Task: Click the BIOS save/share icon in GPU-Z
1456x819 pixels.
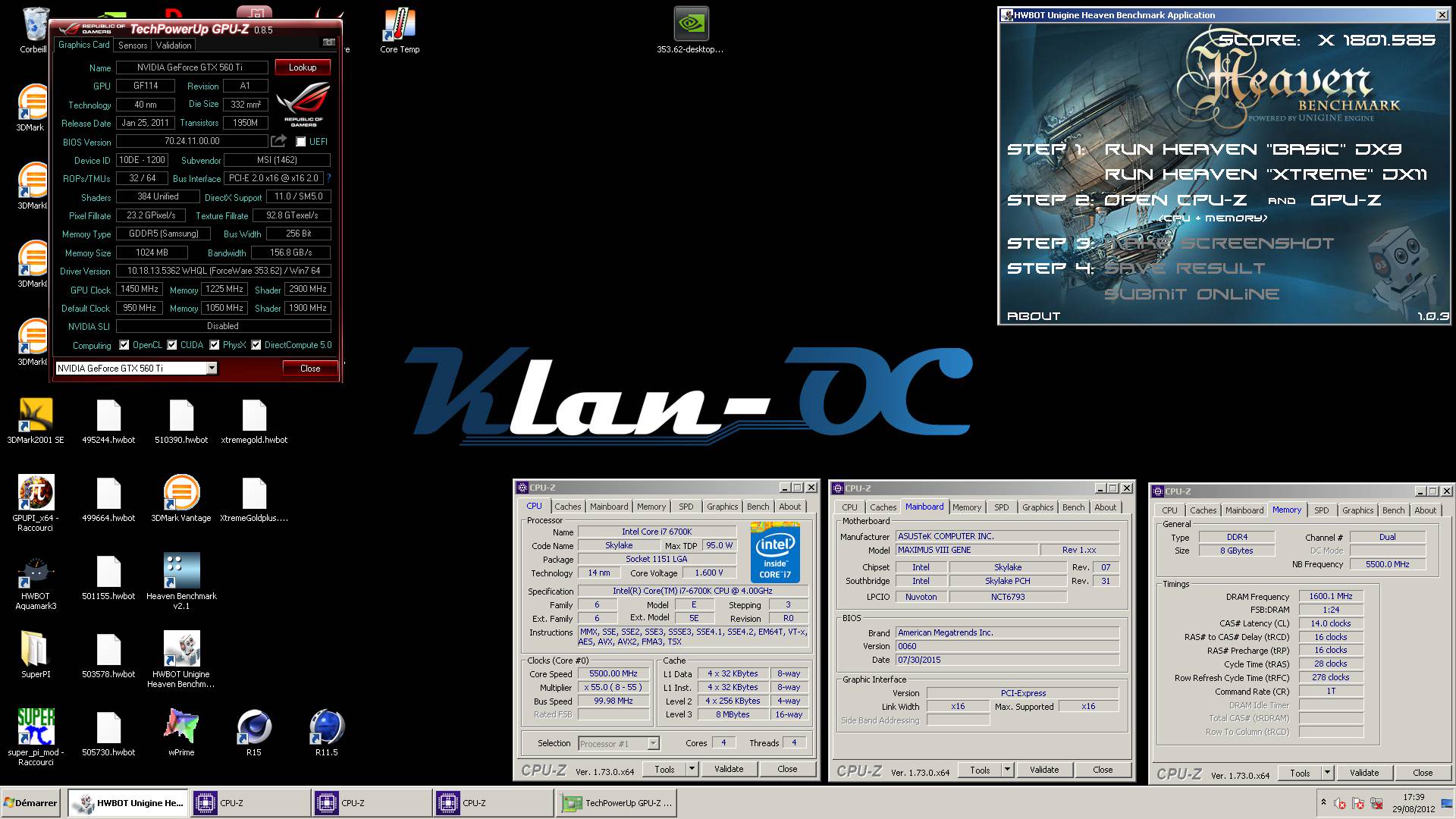Action: (279, 141)
